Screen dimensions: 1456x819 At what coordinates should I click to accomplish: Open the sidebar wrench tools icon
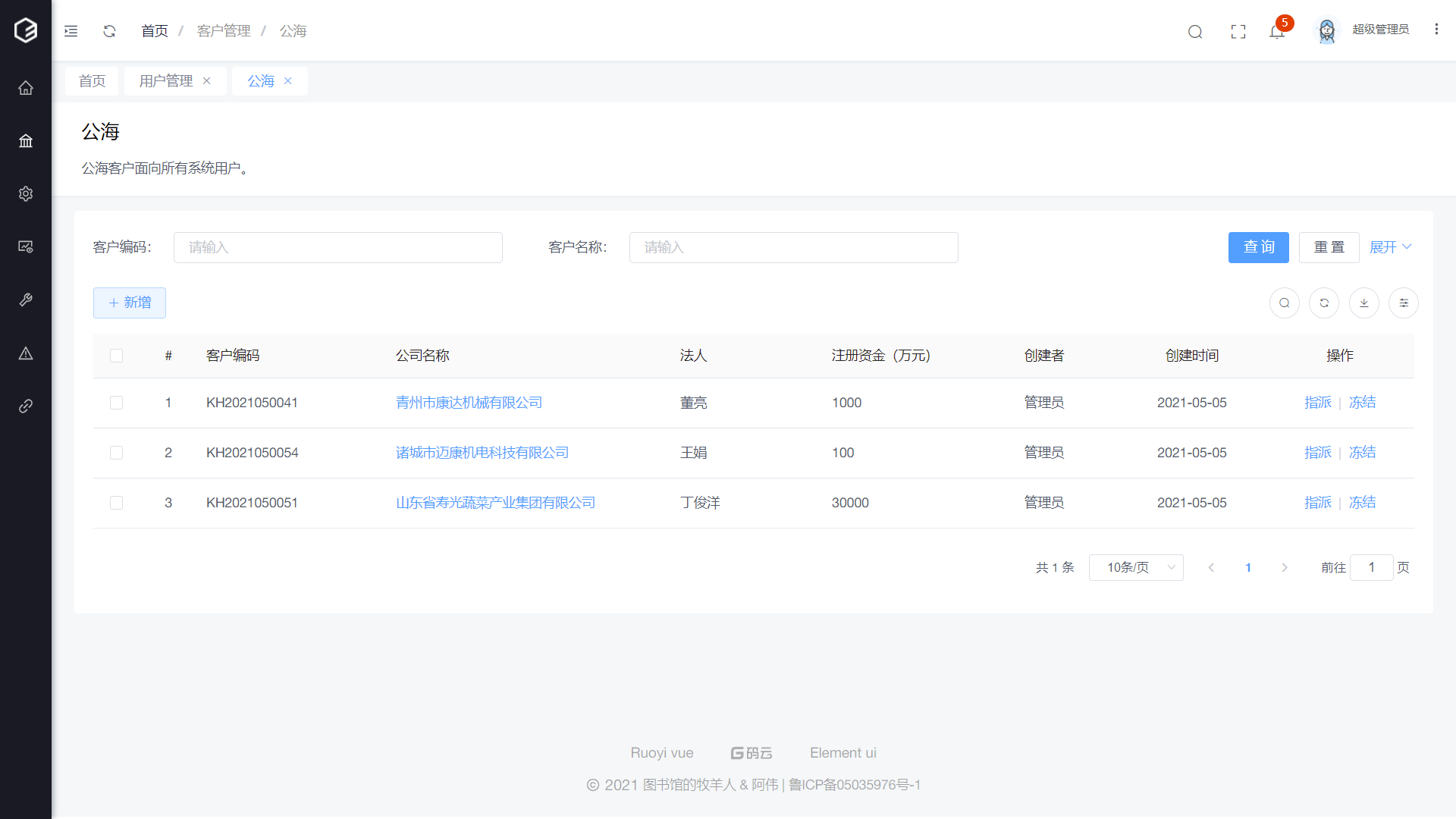26,300
